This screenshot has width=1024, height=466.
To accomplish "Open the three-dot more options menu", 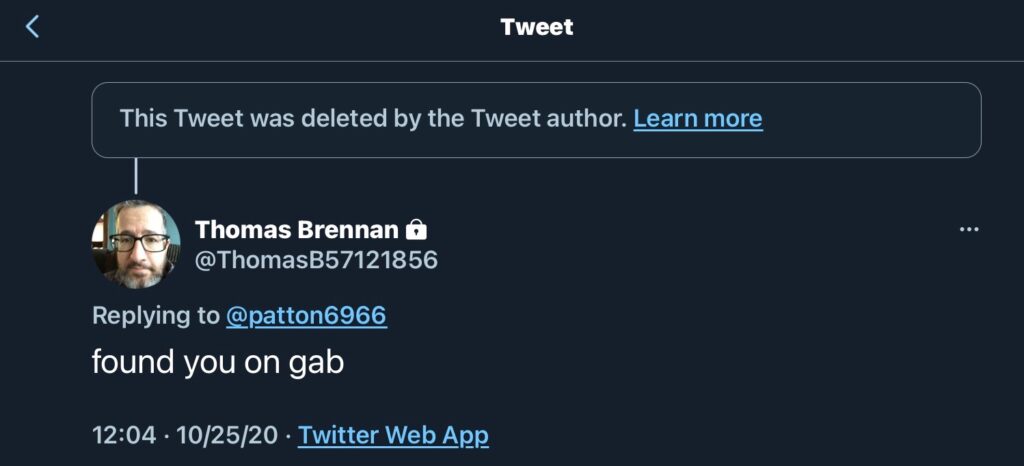I will (968, 230).
